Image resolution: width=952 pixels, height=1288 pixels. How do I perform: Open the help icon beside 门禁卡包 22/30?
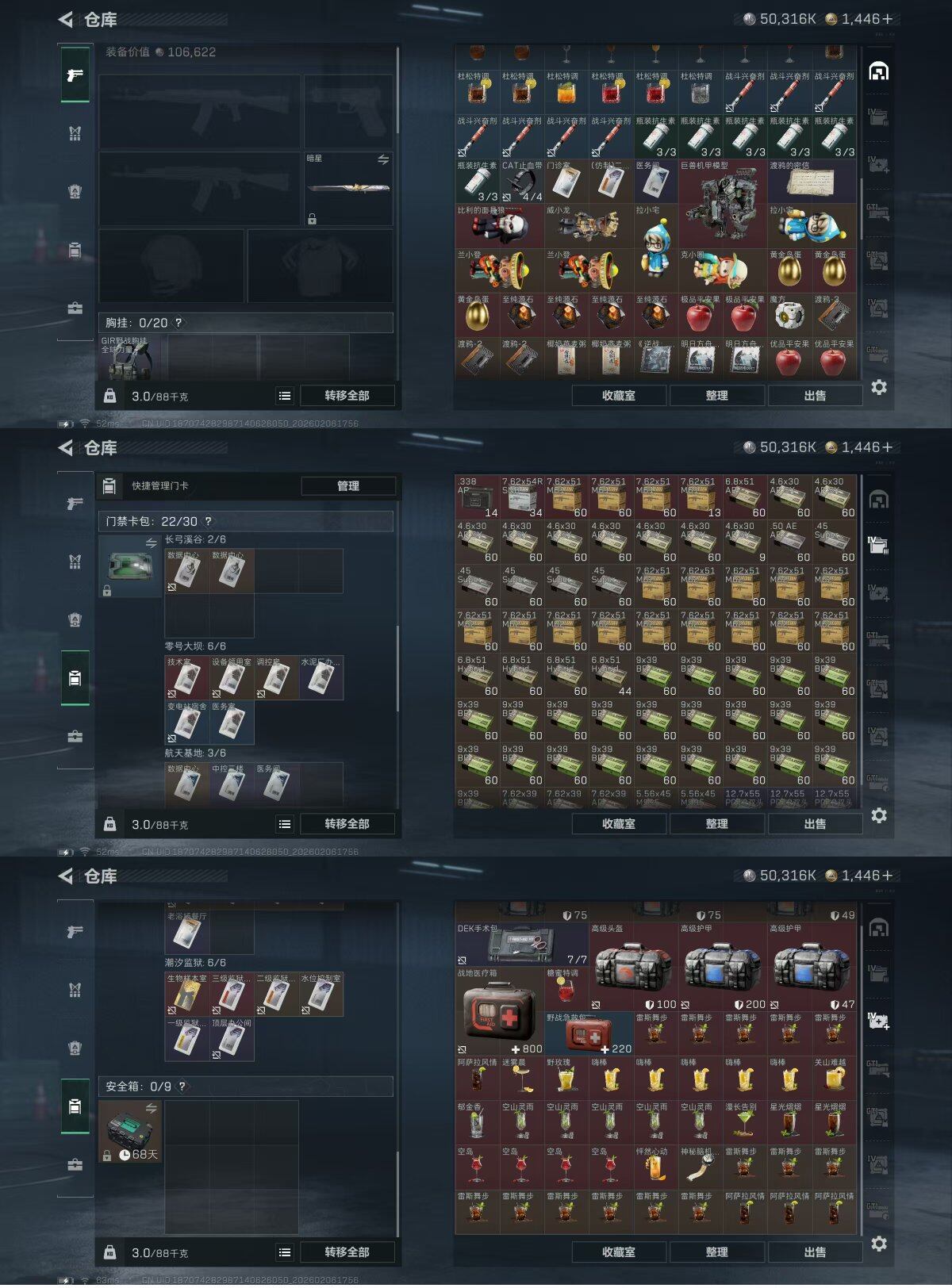(209, 521)
